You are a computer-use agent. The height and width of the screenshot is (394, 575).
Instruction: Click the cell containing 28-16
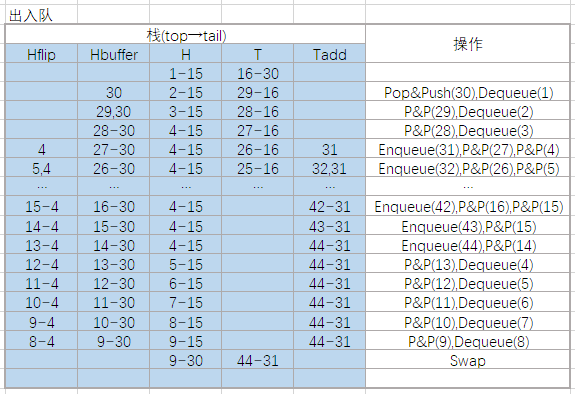(x=258, y=111)
